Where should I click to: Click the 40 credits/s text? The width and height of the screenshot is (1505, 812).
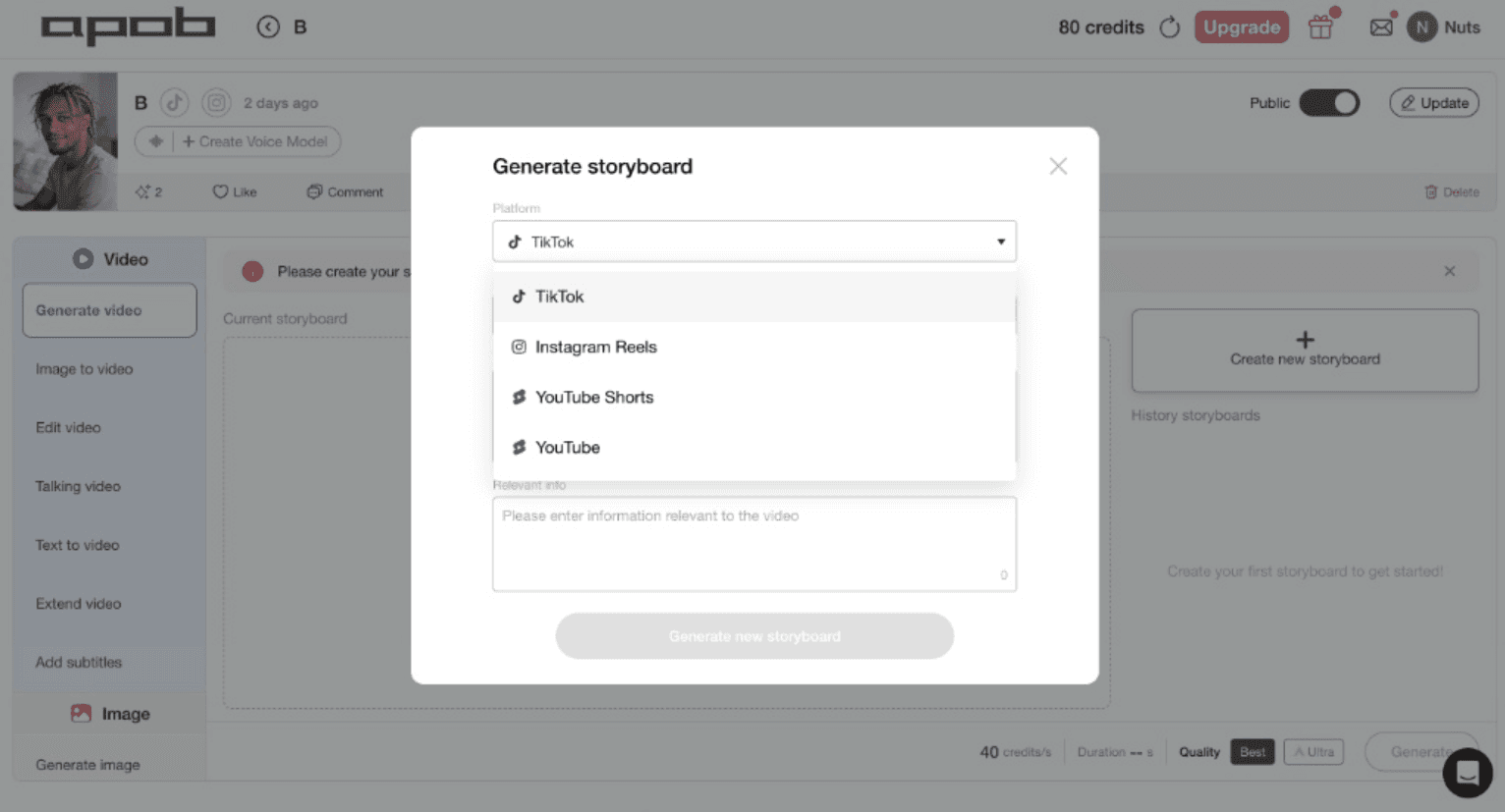pyautogui.click(x=1015, y=752)
